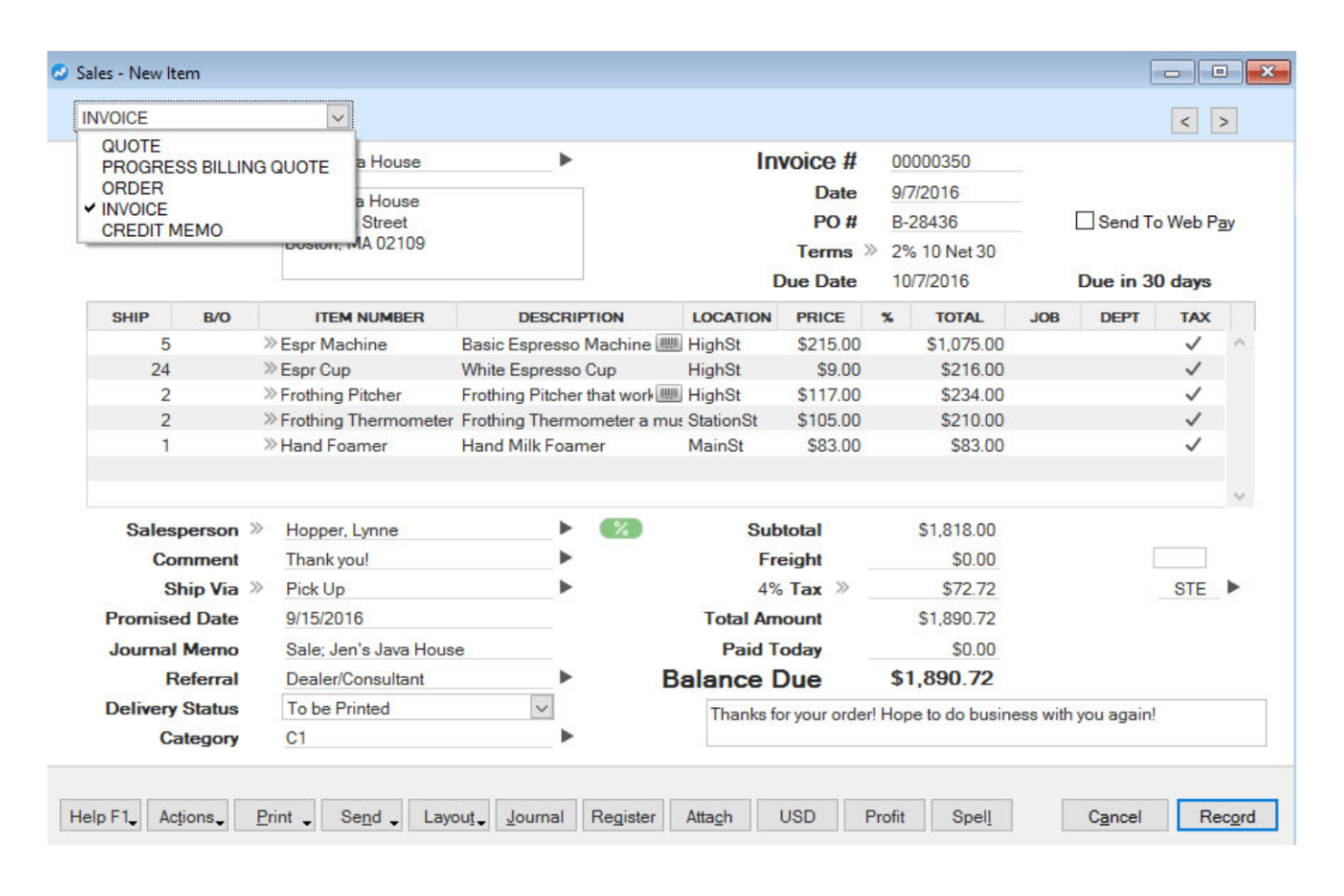Open the Journal view
This screenshot has height=896, width=1344.
(x=536, y=815)
